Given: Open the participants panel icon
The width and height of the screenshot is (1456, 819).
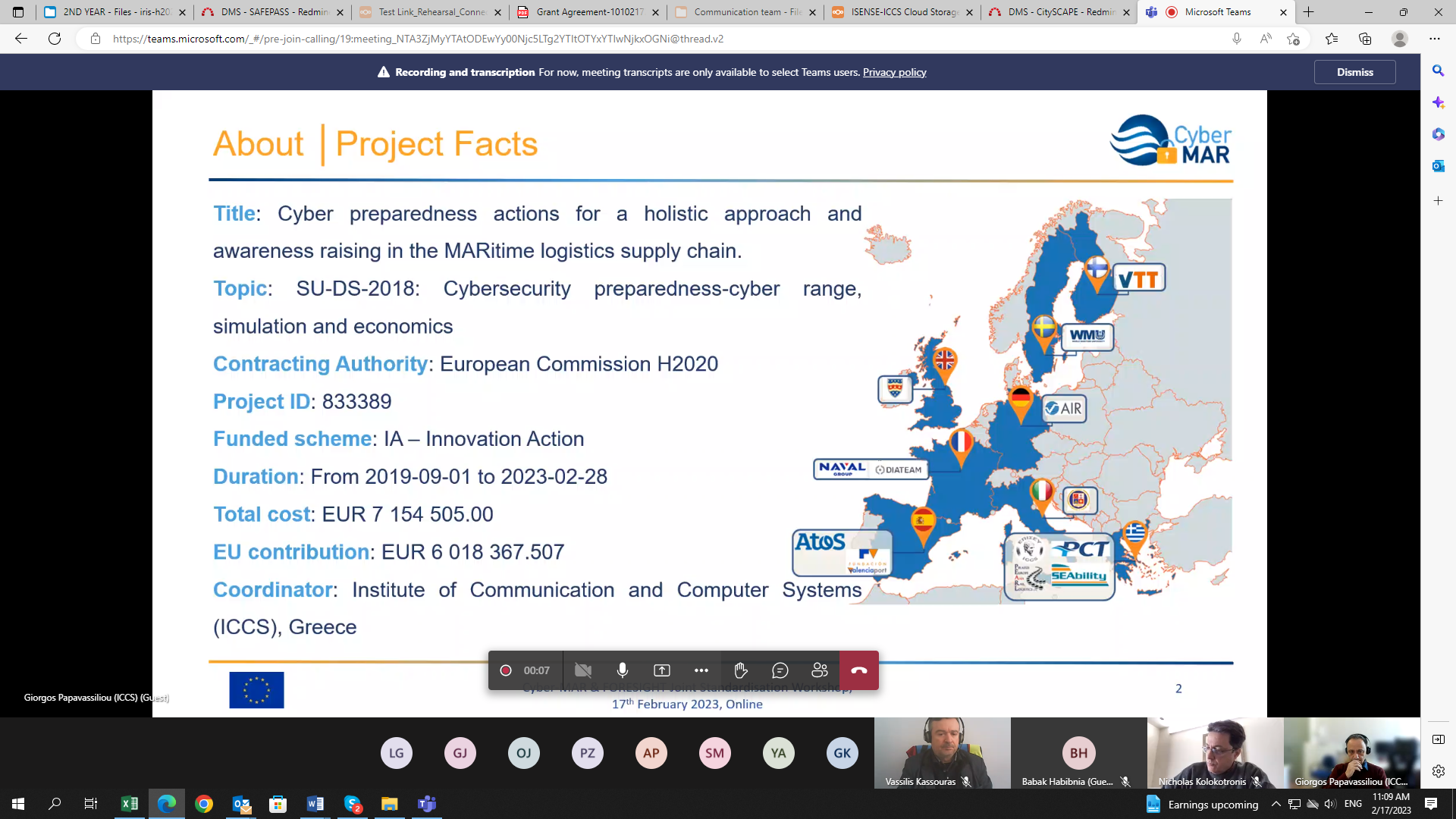Looking at the screenshot, I should coord(820,670).
